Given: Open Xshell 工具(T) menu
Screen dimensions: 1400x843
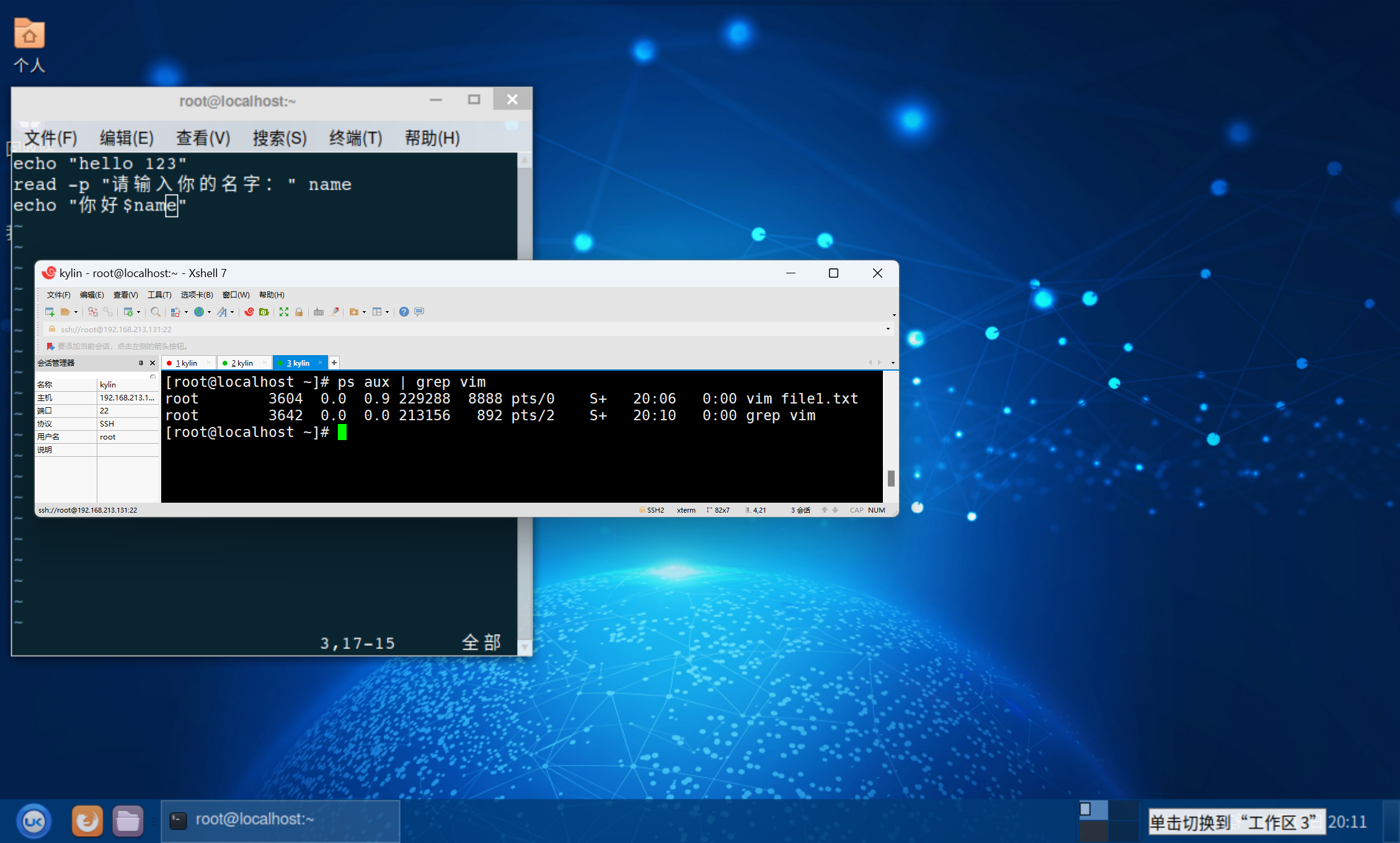Looking at the screenshot, I should pyautogui.click(x=159, y=295).
